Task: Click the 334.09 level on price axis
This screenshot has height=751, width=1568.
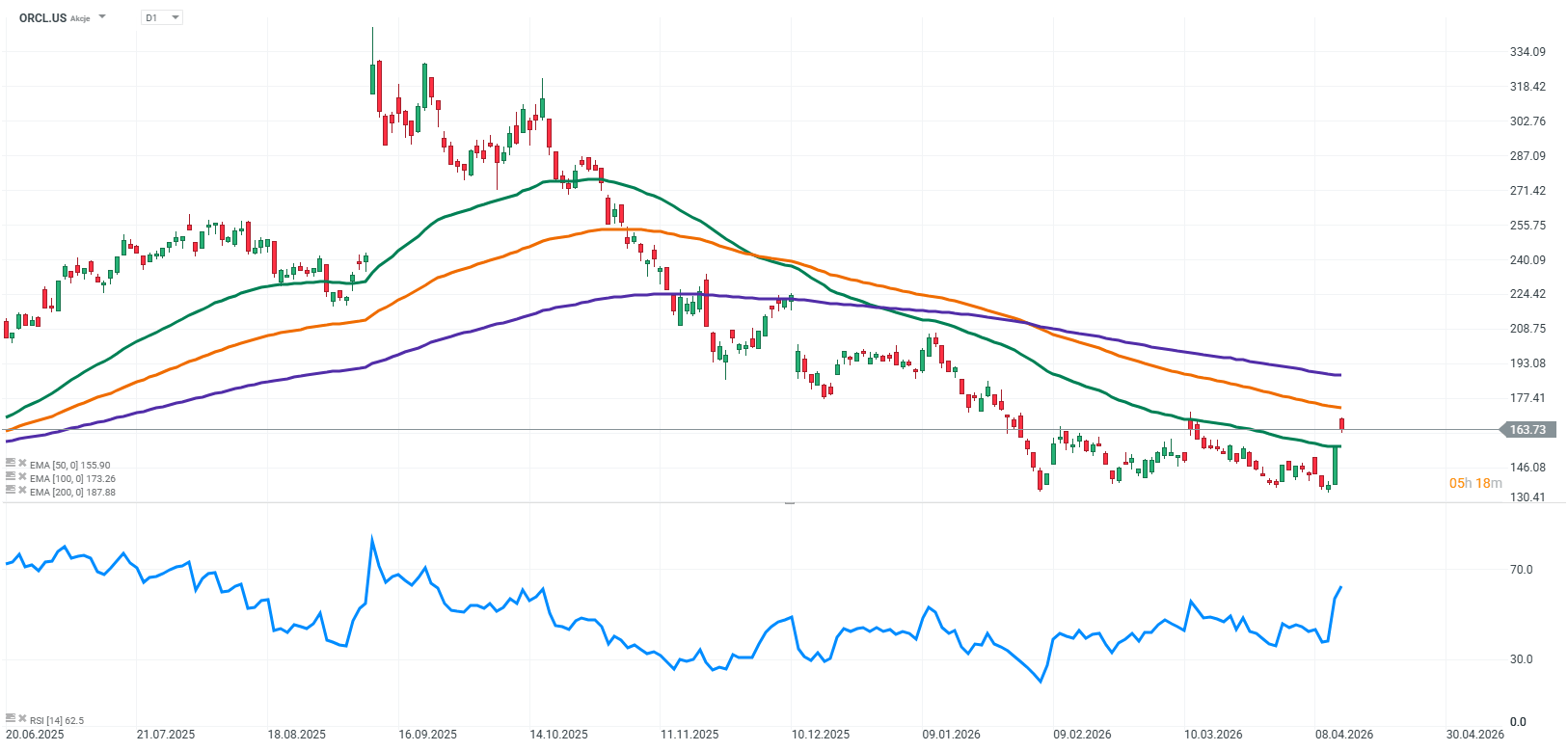Action: 1527,52
